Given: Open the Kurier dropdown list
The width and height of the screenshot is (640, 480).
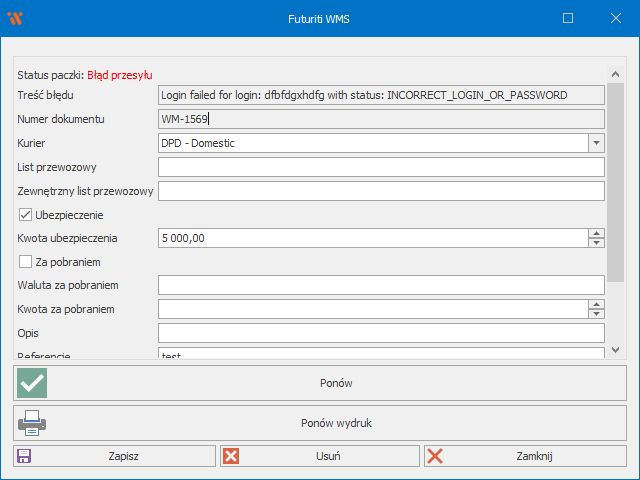Looking at the screenshot, I should (596, 143).
